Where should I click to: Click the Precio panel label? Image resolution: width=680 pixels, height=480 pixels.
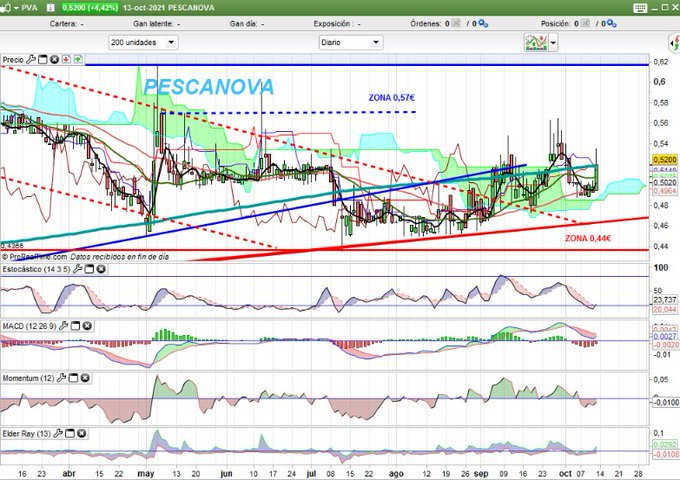[x=13, y=59]
